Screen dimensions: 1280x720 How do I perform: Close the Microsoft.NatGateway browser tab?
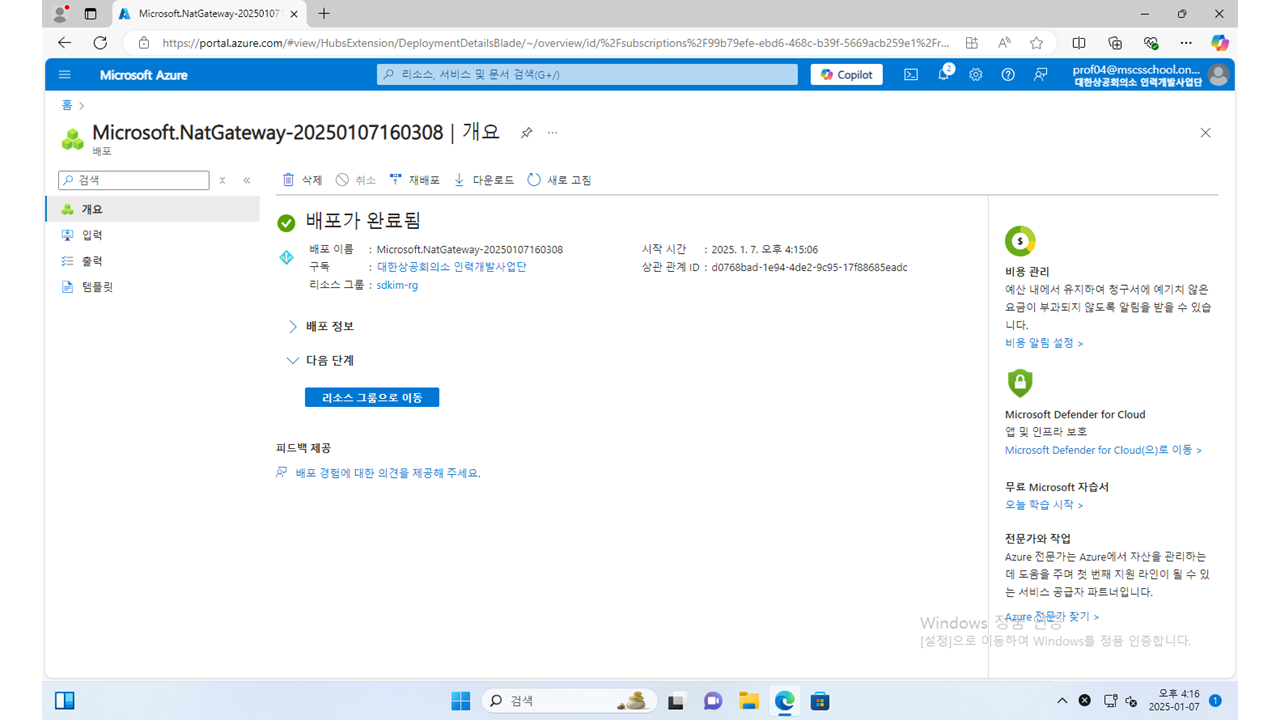[294, 14]
